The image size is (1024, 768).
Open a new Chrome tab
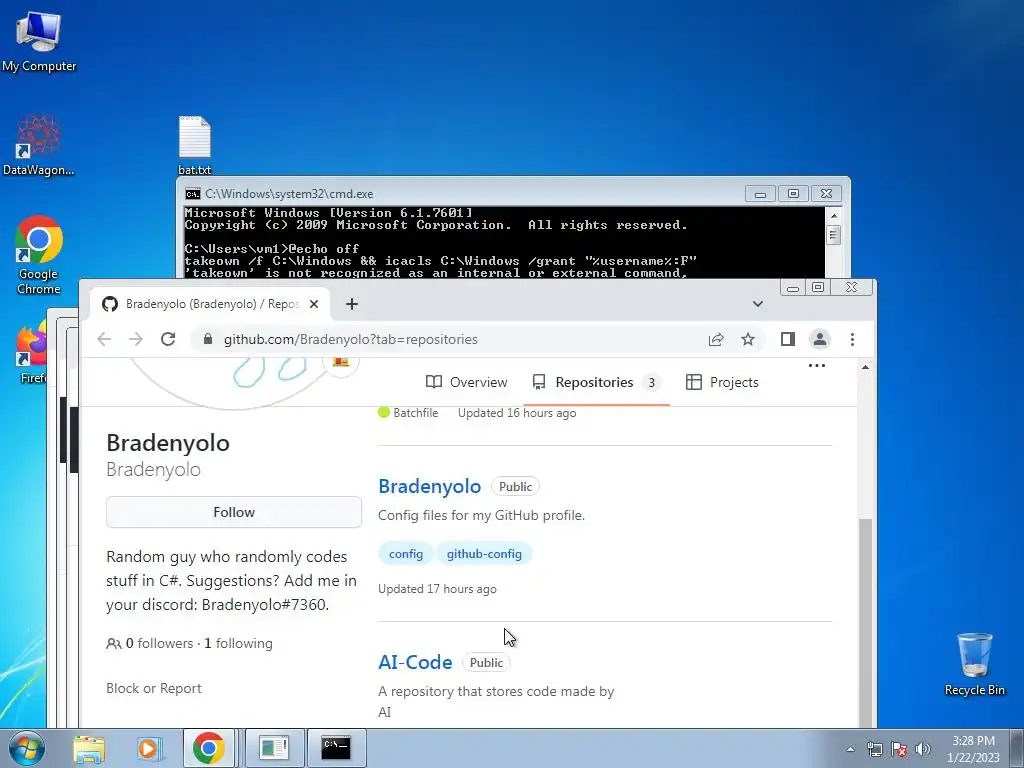(x=351, y=304)
